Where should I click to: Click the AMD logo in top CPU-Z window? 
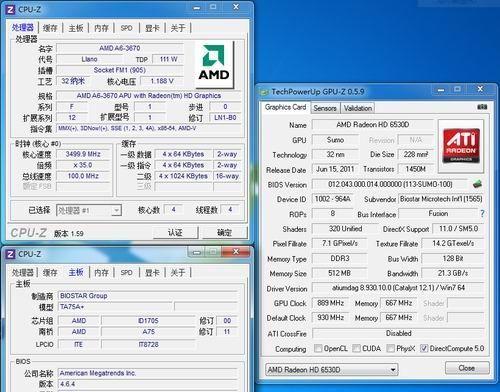(x=214, y=64)
